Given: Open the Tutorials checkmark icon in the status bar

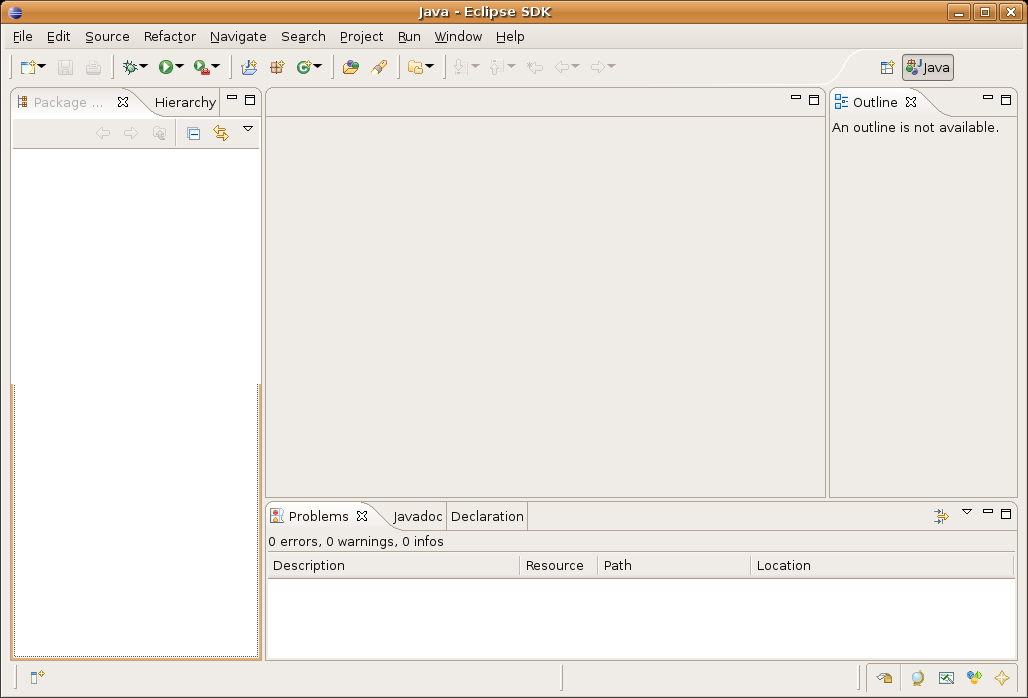Looking at the screenshot, I should click(946, 678).
